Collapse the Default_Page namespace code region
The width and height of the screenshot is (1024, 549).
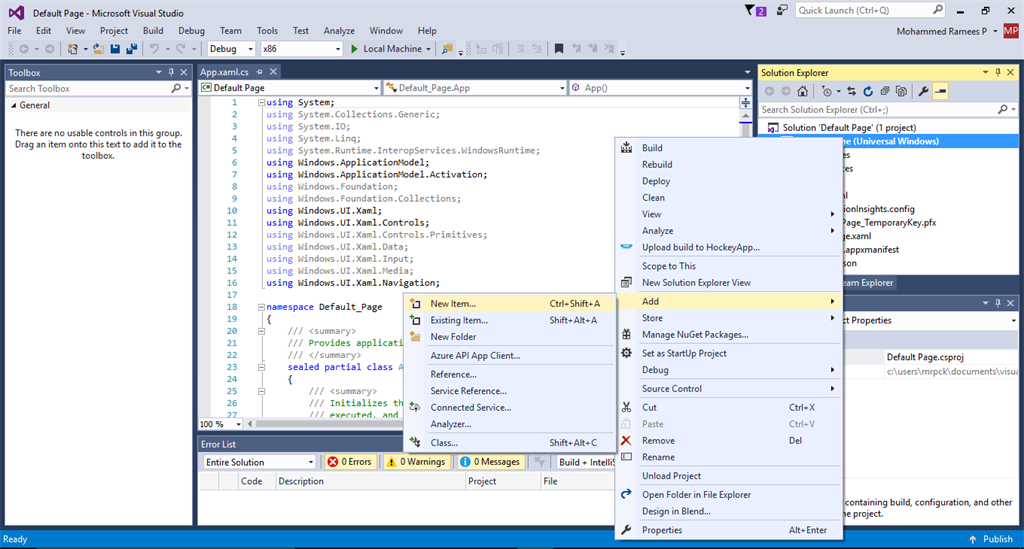(261, 307)
